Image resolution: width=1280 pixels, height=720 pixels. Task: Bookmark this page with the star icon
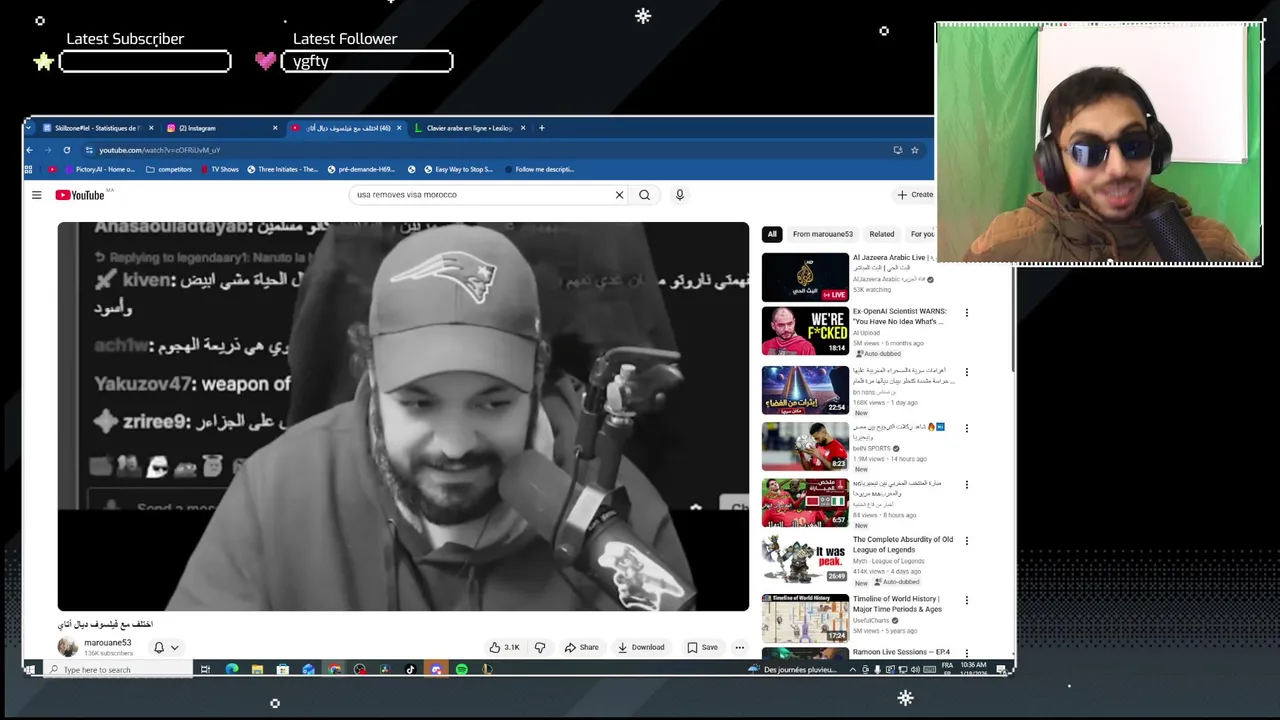tap(914, 150)
